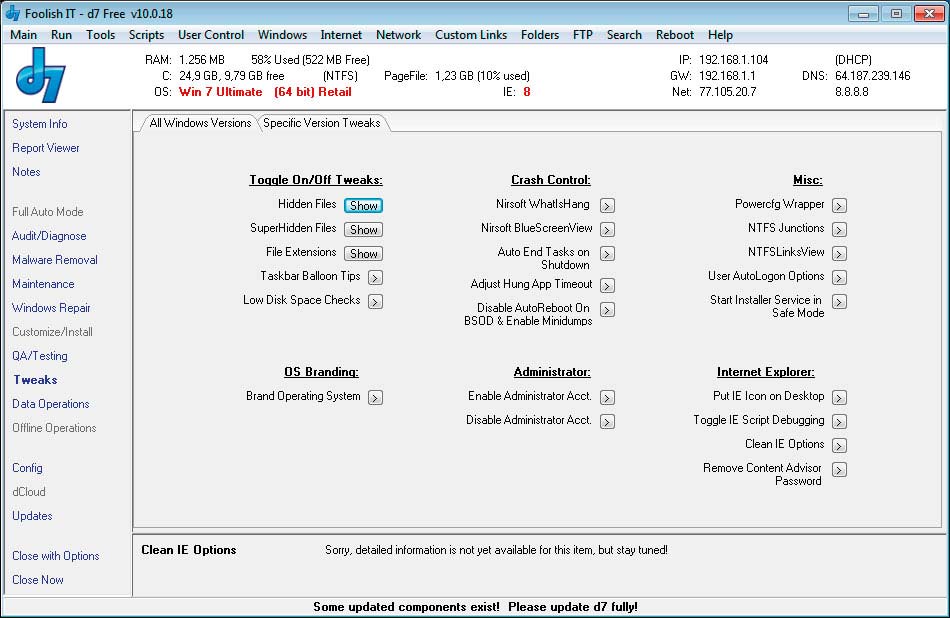Viewport: 950px width, 618px height.
Task: Click the d7 logo image
Action: click(x=41, y=75)
